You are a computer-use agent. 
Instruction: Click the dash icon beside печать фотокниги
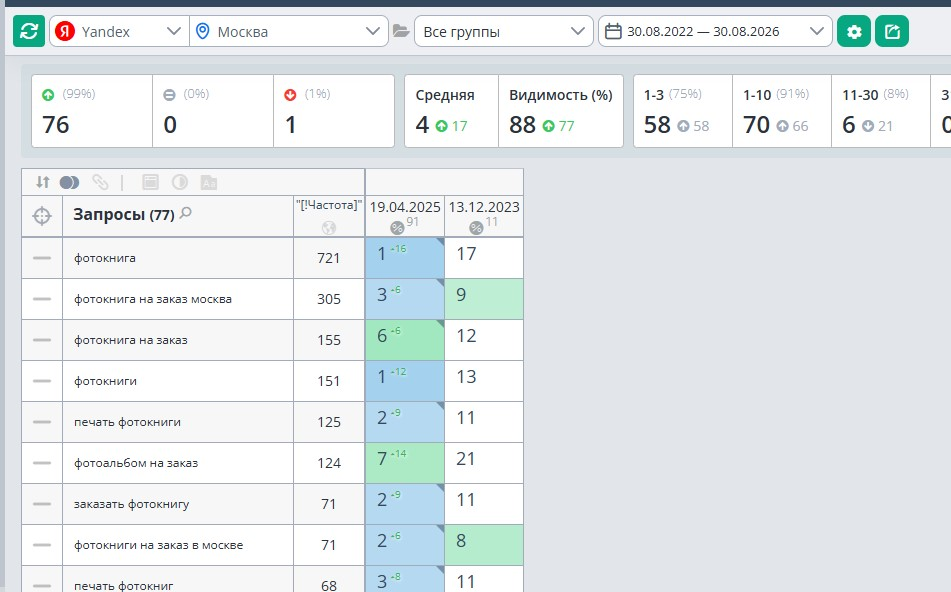tap(42, 422)
